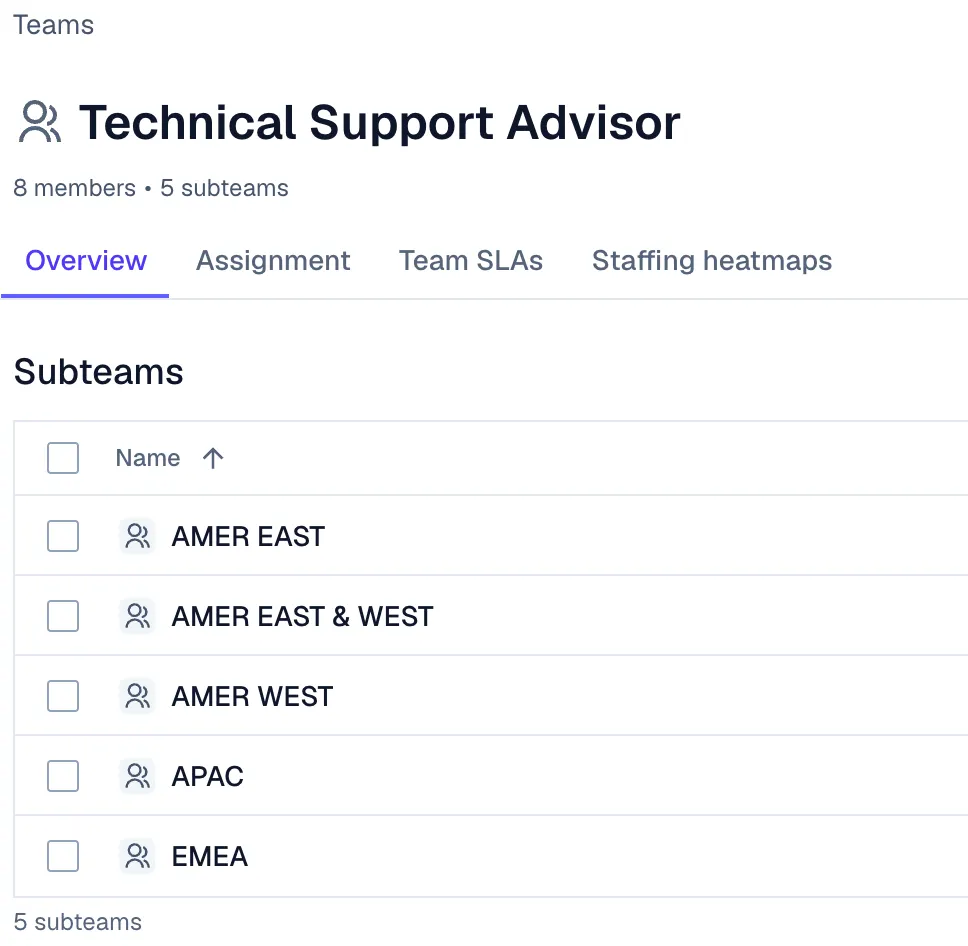Click the EMEA subteam icon

(x=137, y=856)
